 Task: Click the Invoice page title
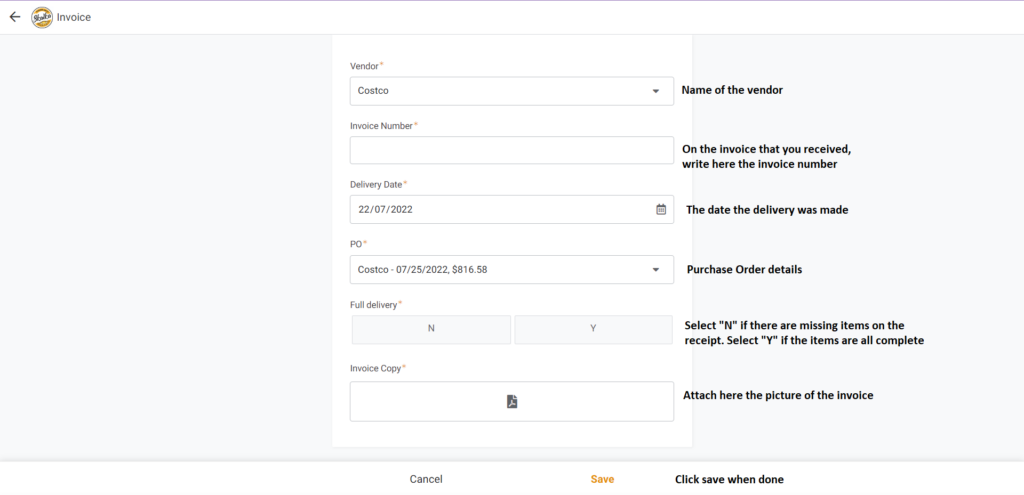tap(74, 18)
